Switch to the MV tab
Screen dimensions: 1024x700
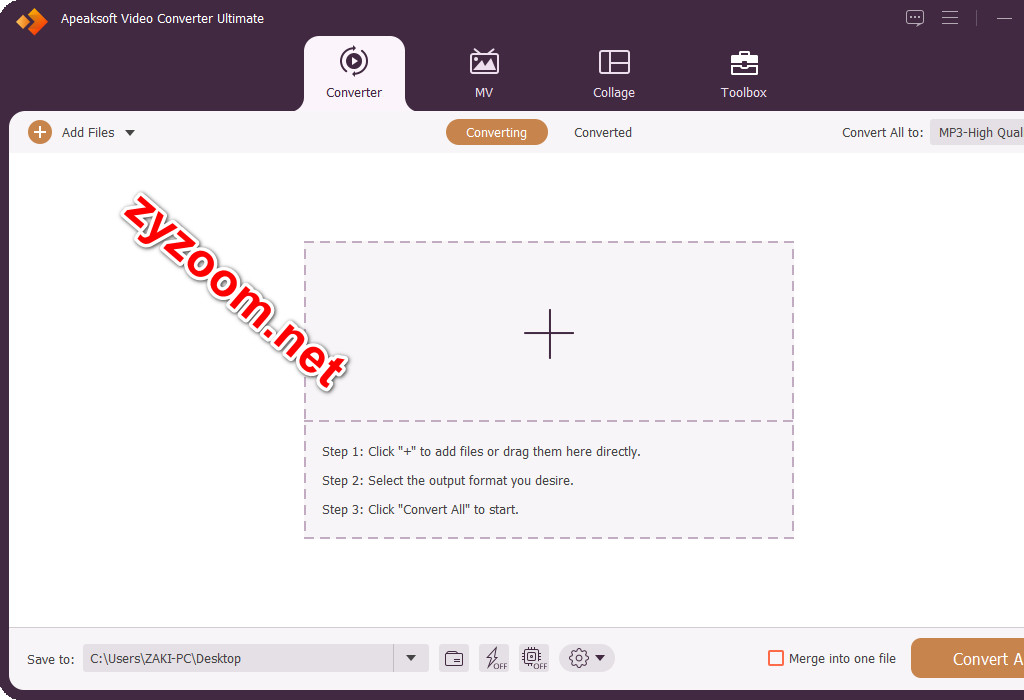[484, 73]
